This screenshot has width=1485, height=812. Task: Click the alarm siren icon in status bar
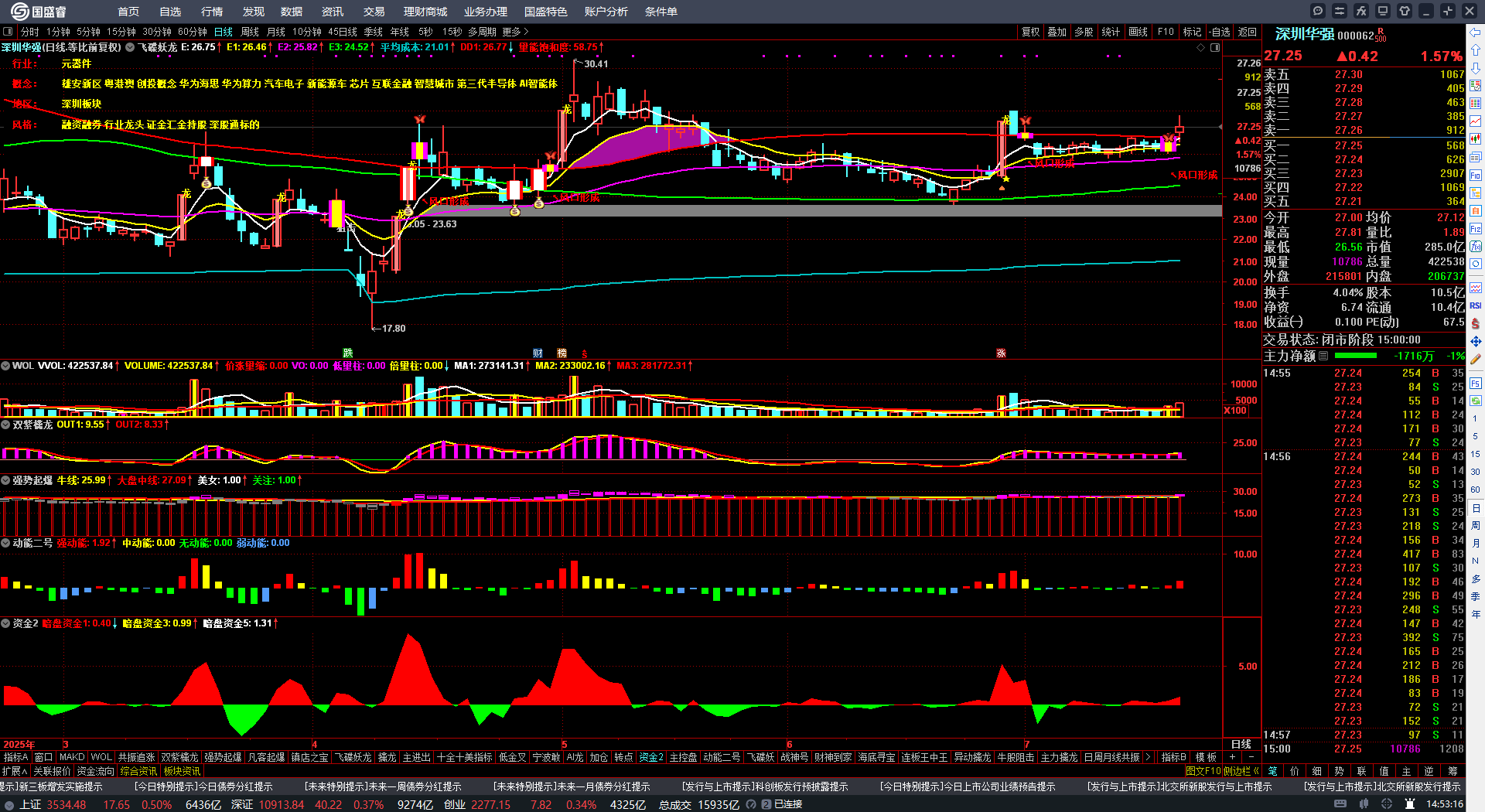1410,804
